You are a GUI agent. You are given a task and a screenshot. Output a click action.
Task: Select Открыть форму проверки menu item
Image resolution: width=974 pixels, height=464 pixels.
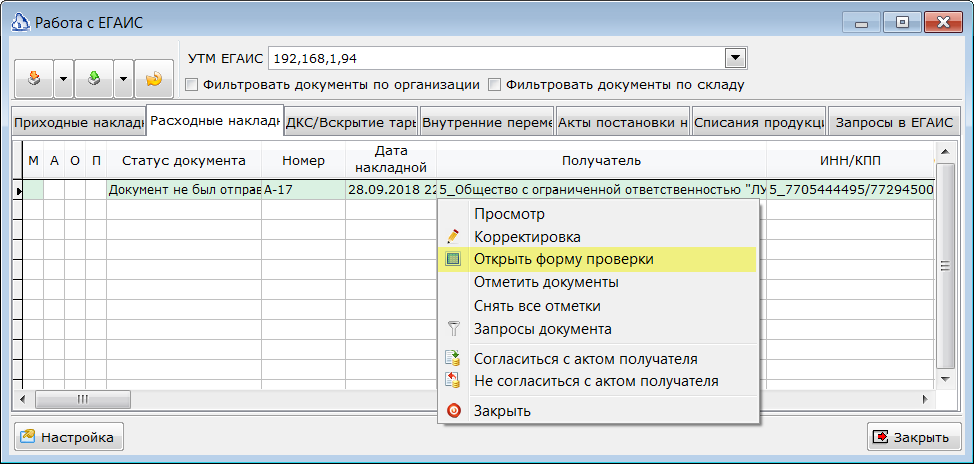tap(598, 260)
